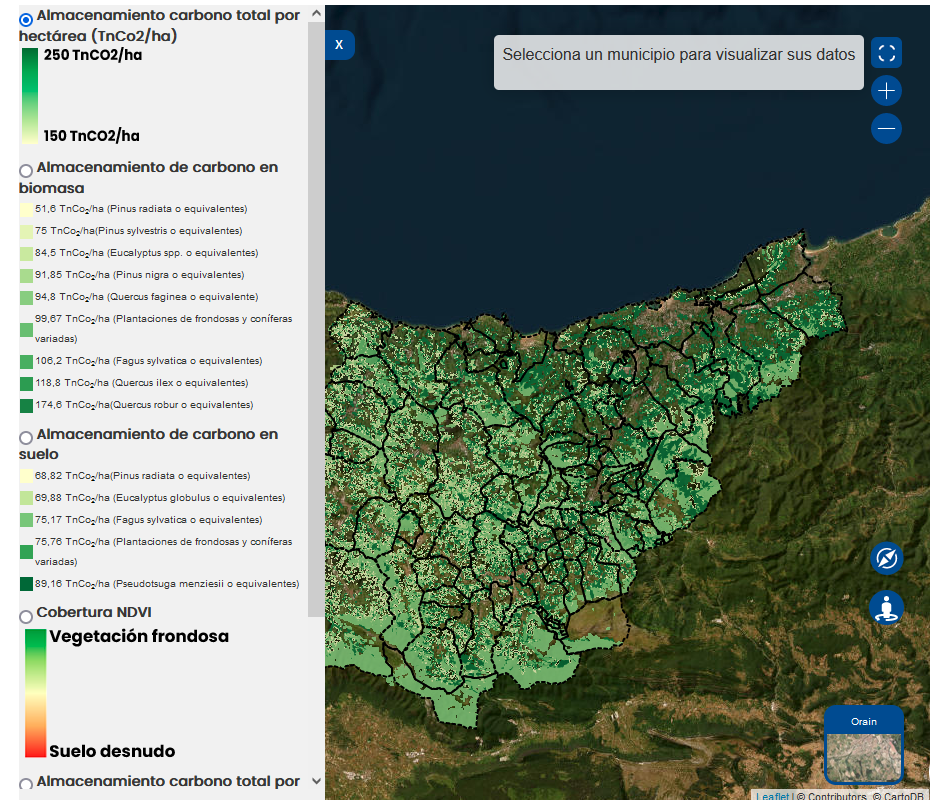Click the legend panel scrollbar thumb
Image resolution: width=930 pixels, height=800 pixels.
[316, 320]
